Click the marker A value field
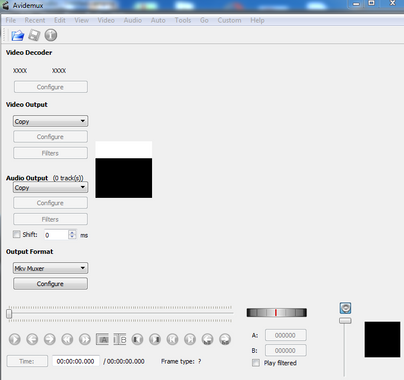Image resolution: width=404 pixels, height=380 pixels. [286, 335]
